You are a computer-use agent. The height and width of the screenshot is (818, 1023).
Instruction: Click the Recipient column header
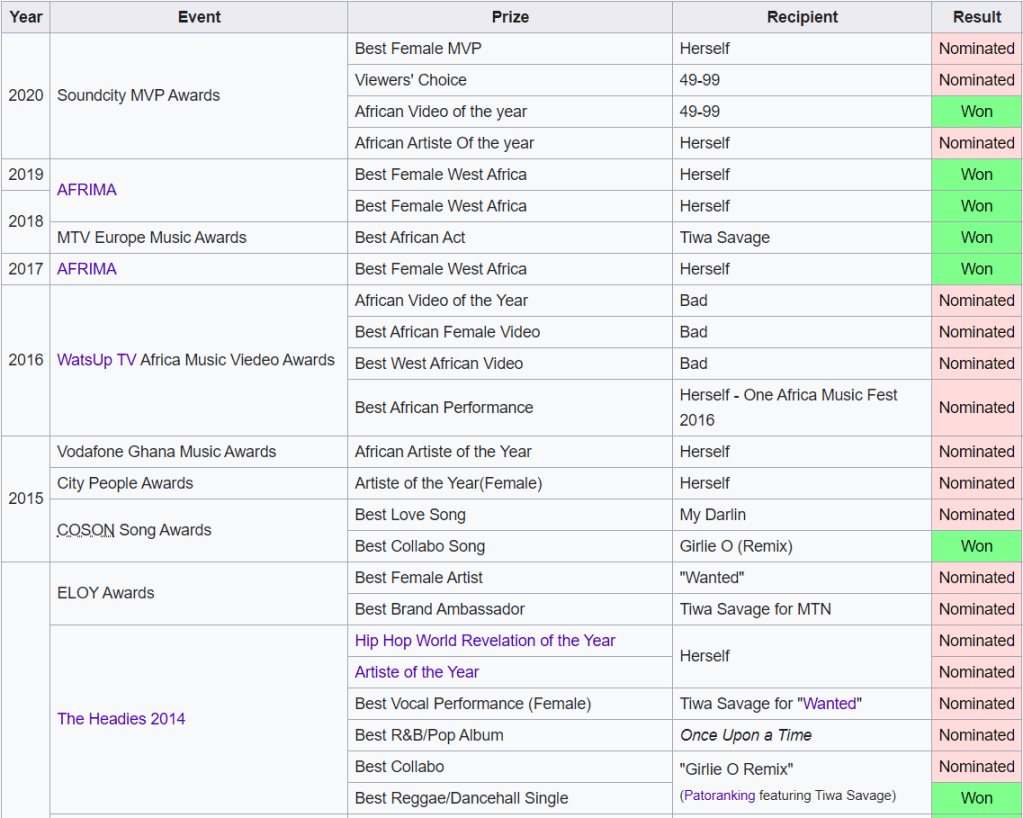(802, 17)
